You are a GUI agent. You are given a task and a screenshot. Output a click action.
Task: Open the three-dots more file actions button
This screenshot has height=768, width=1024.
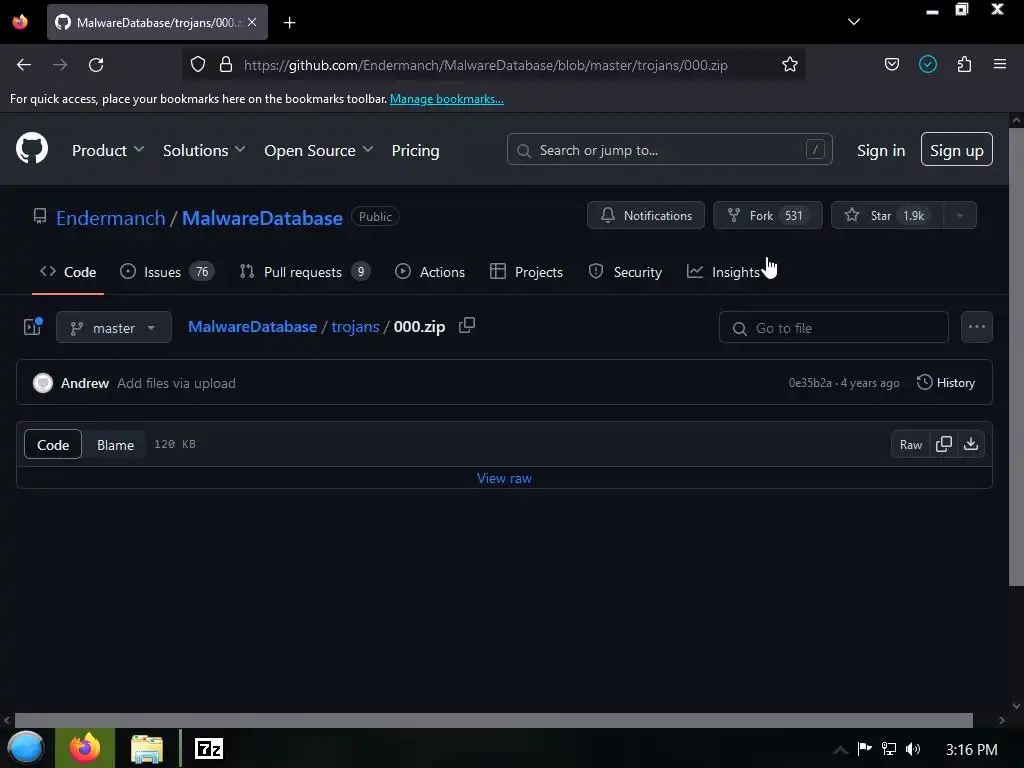(x=976, y=327)
